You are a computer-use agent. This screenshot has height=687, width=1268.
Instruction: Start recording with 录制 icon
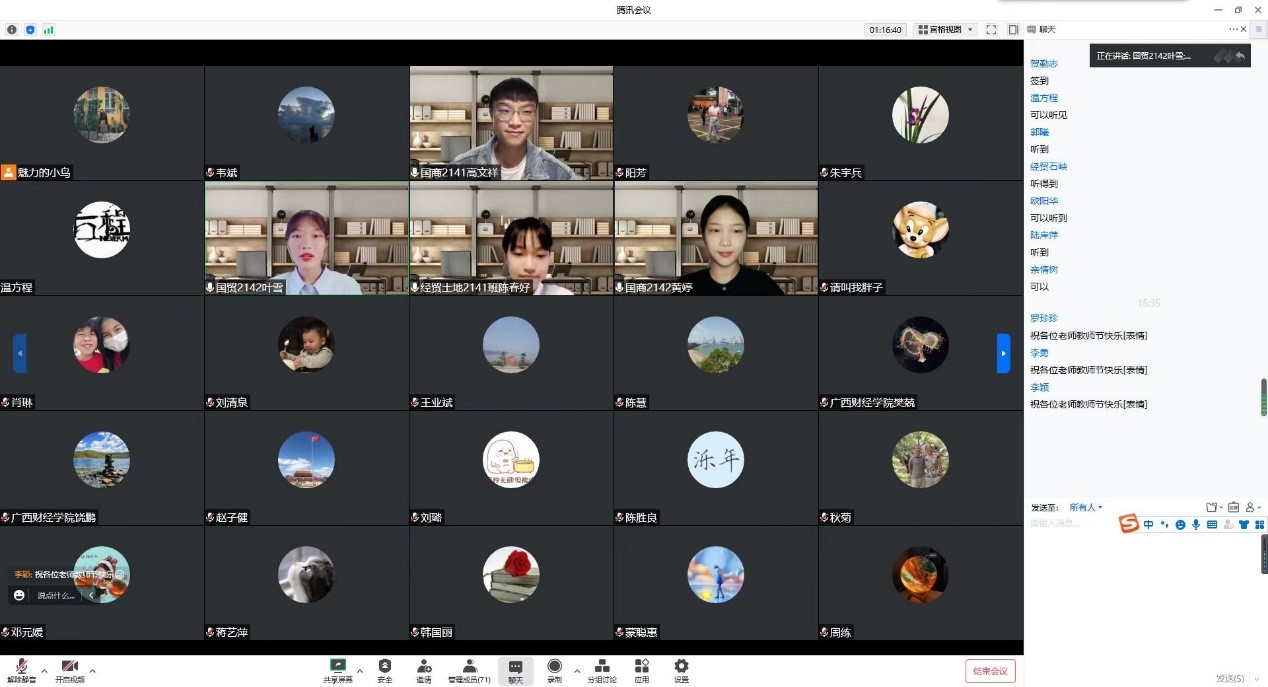tap(554, 669)
